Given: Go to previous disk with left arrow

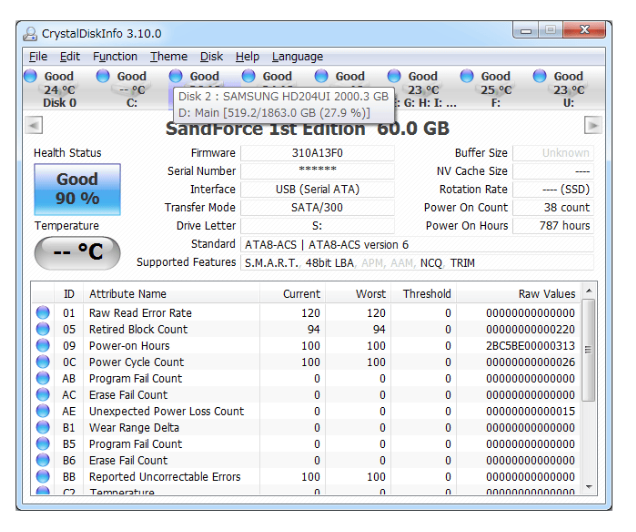Looking at the screenshot, I should [34, 125].
